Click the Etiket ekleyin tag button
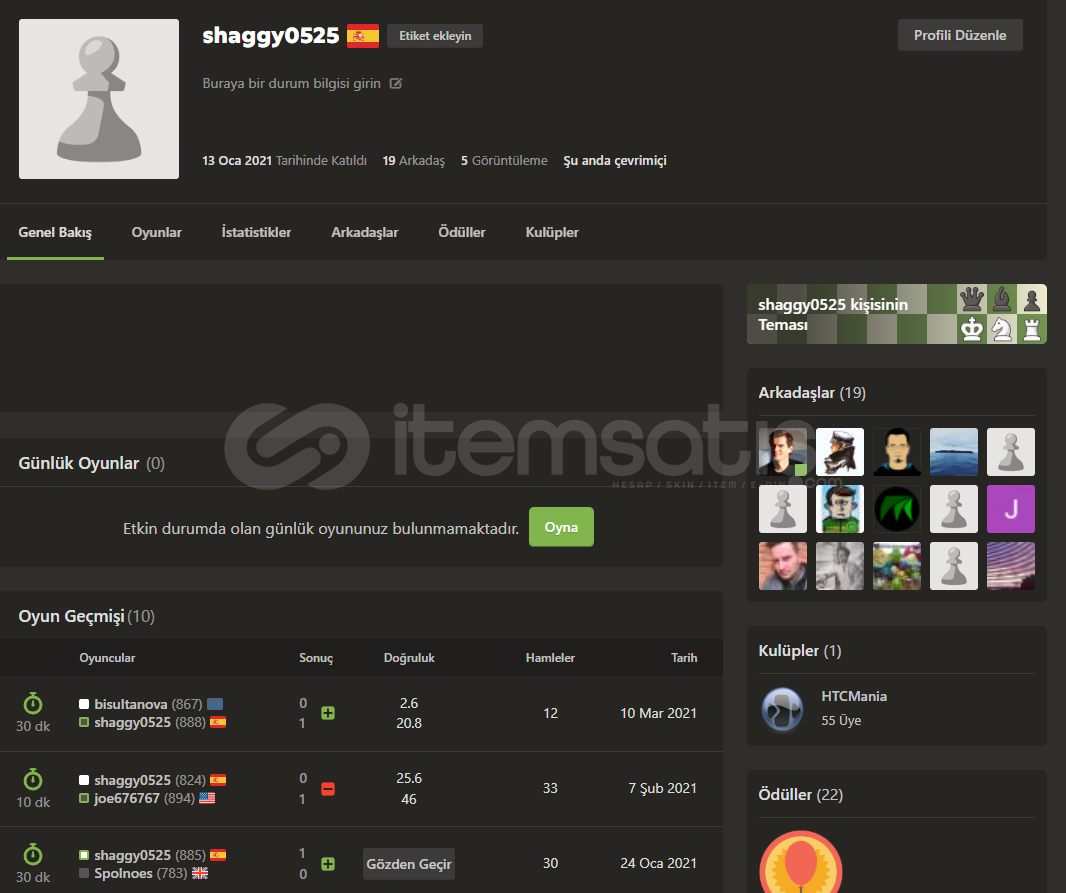1066x893 pixels. tap(435, 36)
